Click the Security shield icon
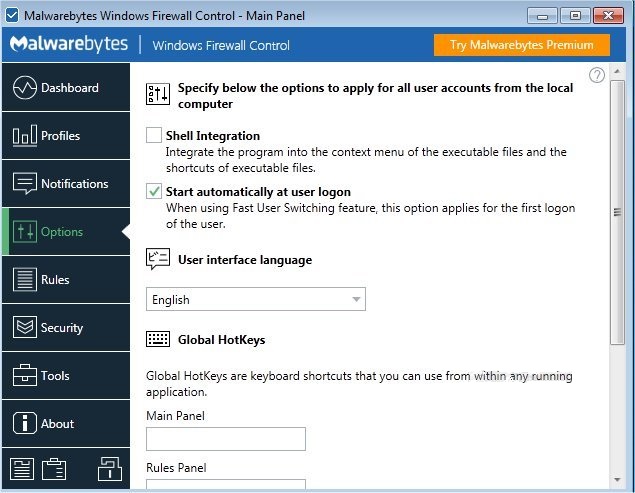The height and width of the screenshot is (493, 635). pyautogui.click(x=25, y=328)
